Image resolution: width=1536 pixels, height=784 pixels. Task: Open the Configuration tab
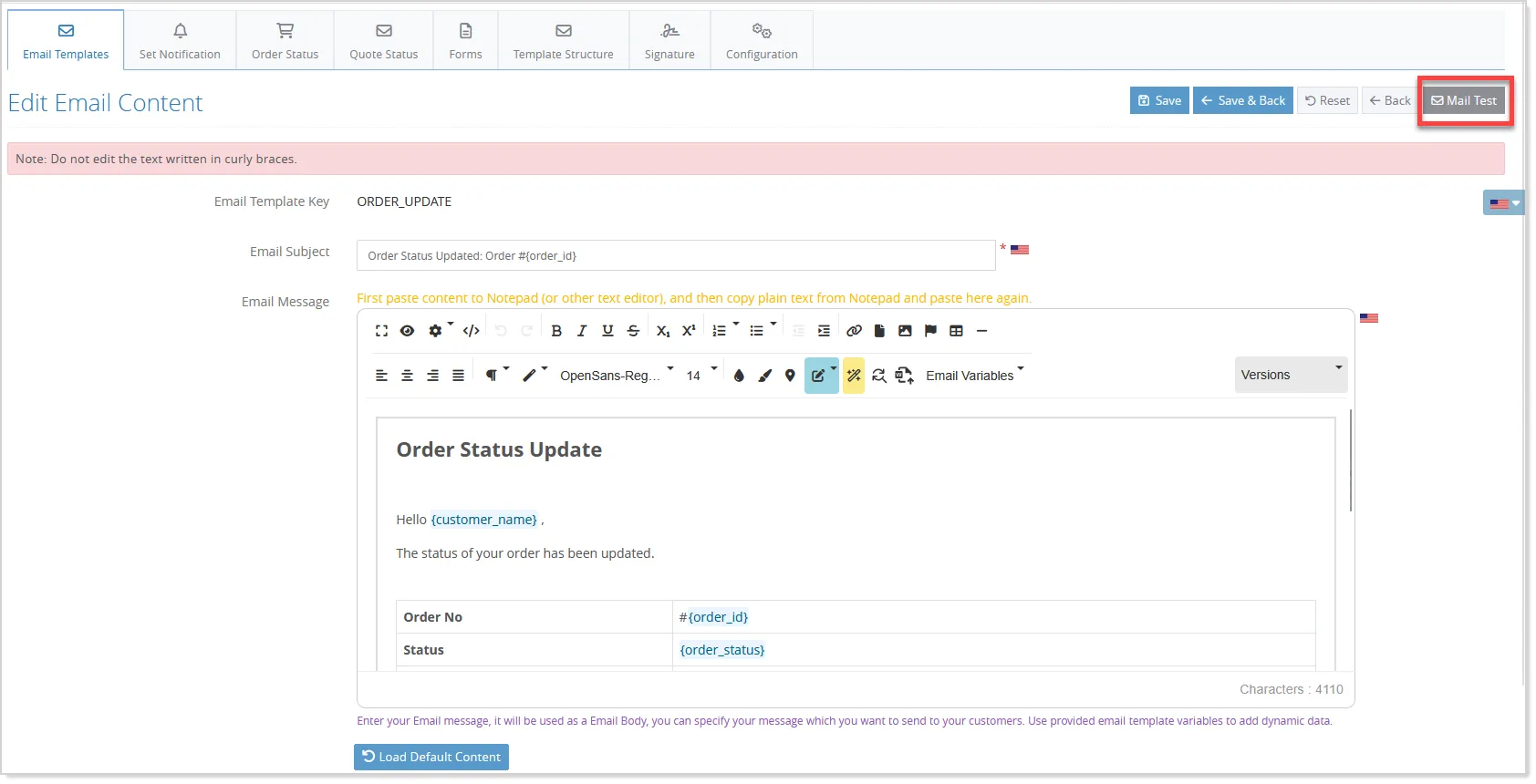(762, 41)
